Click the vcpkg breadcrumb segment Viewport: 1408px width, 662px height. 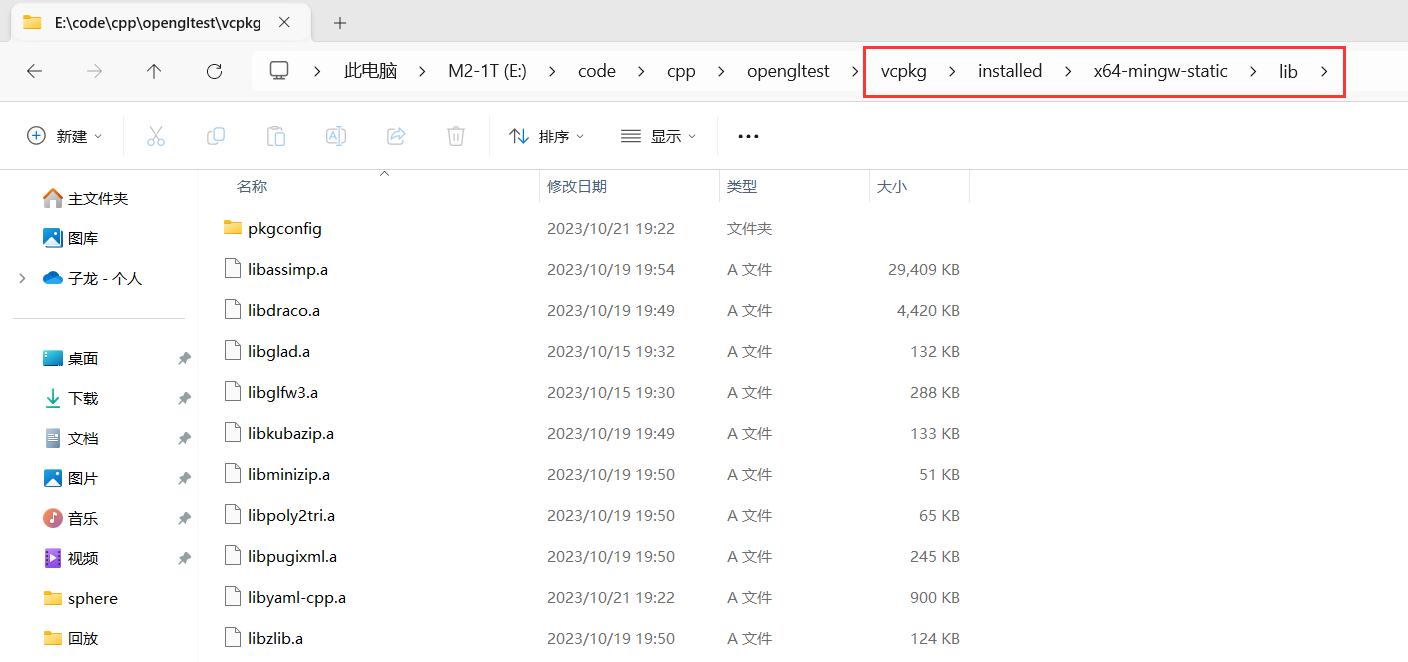pyautogui.click(x=903, y=71)
